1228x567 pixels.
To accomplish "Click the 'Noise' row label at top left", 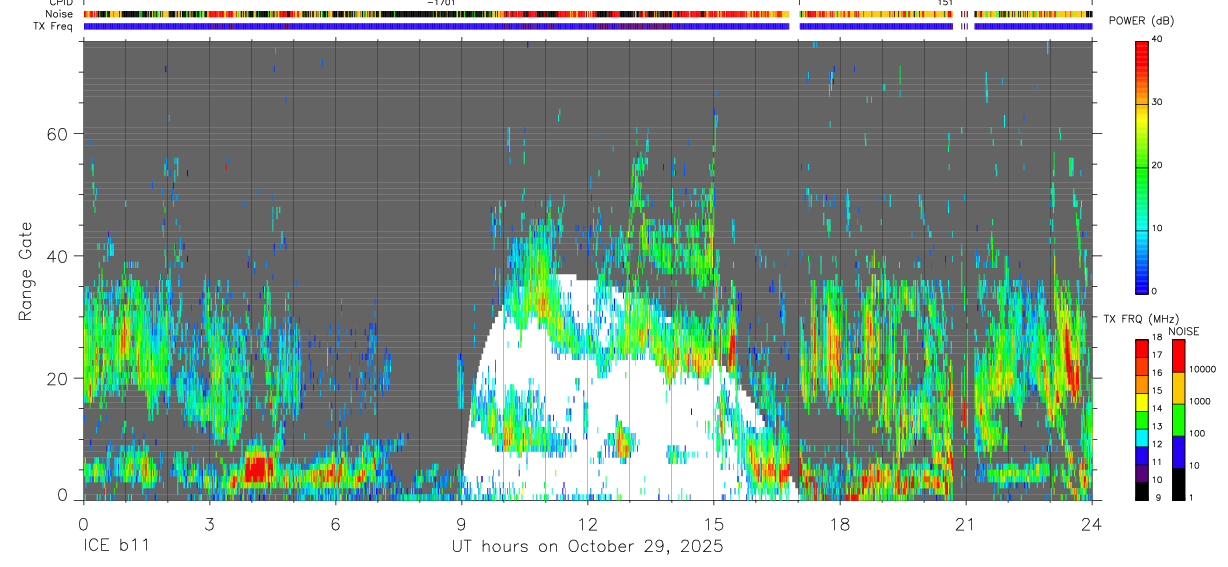I will (x=61, y=14).
